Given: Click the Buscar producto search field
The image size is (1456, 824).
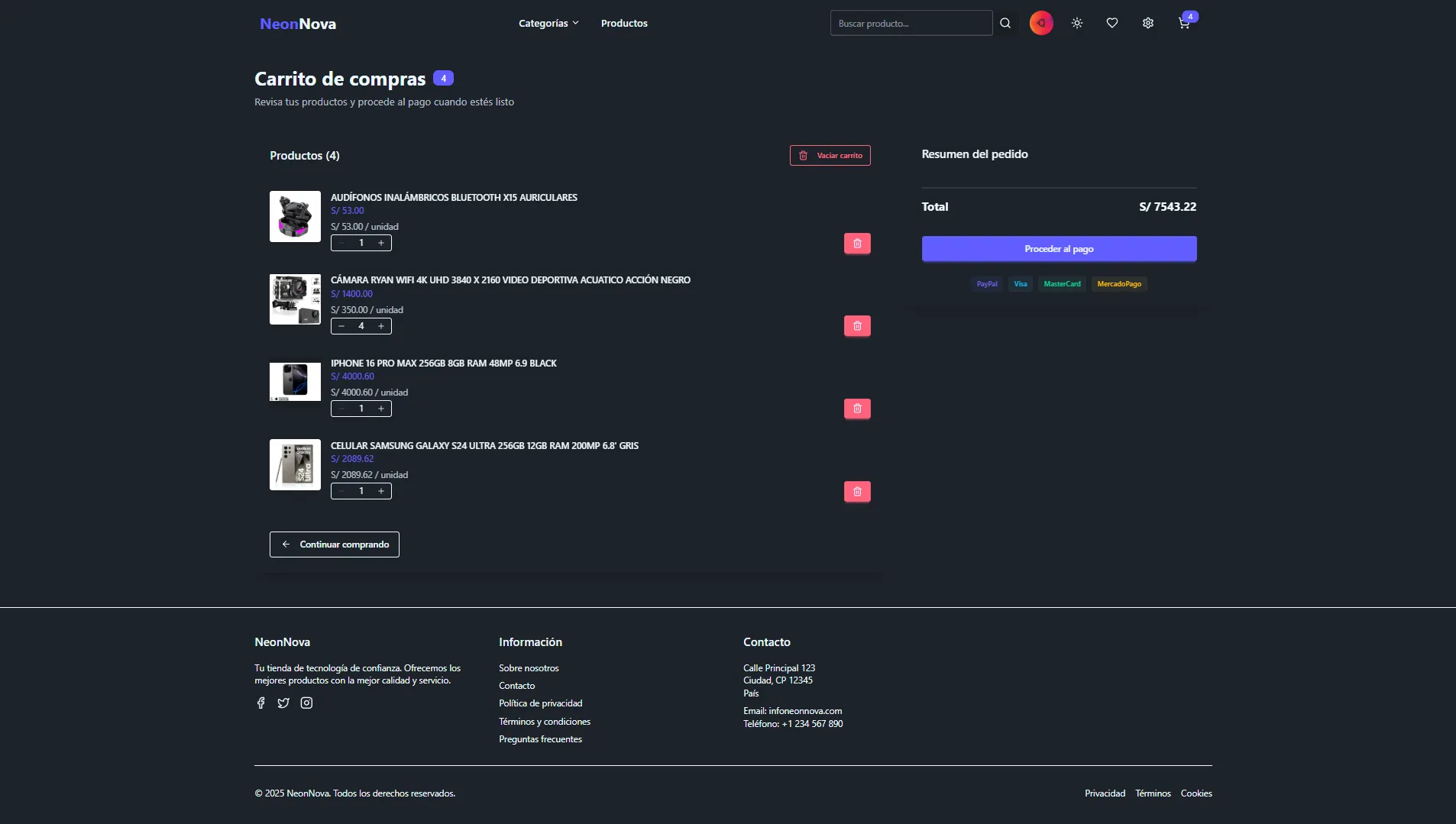Looking at the screenshot, I should pyautogui.click(x=911, y=23).
